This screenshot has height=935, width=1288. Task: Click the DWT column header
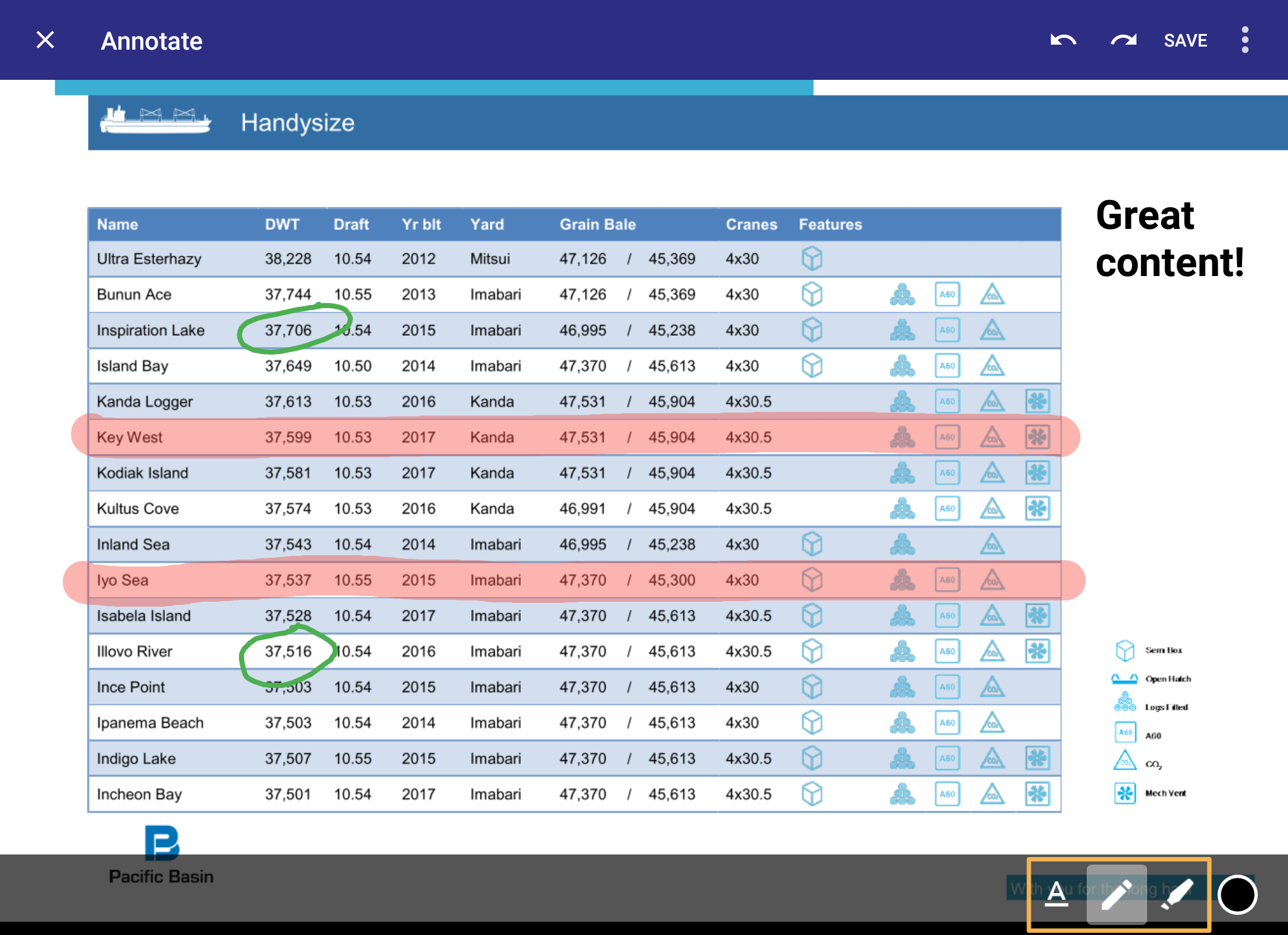coord(282,224)
